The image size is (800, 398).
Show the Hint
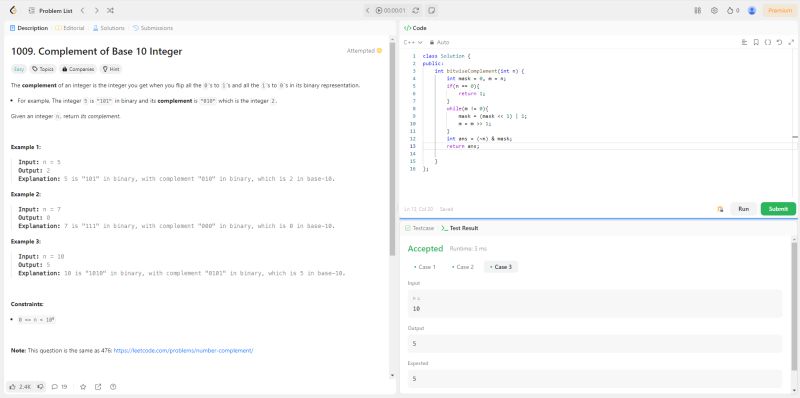[111, 69]
